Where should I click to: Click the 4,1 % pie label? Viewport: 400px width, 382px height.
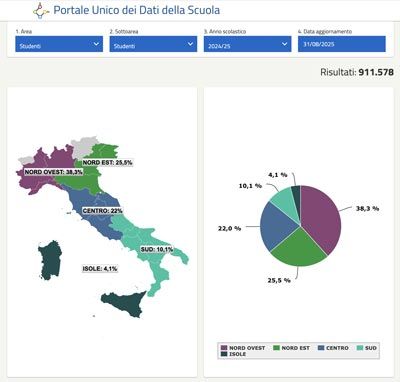coord(278,175)
